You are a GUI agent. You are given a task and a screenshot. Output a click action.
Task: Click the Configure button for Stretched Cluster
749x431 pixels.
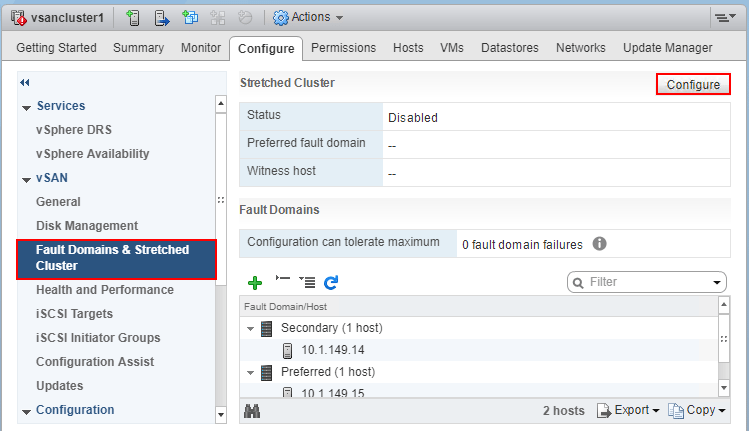693,85
